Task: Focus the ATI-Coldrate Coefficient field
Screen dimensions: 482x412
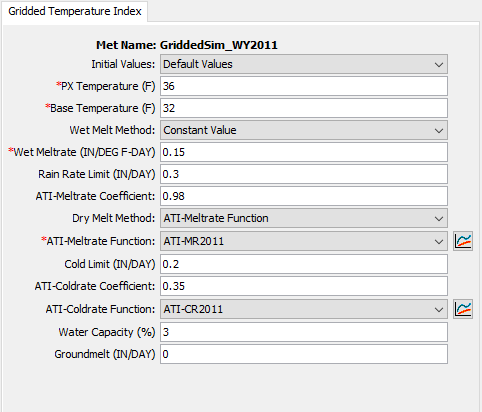Action: coord(304,286)
